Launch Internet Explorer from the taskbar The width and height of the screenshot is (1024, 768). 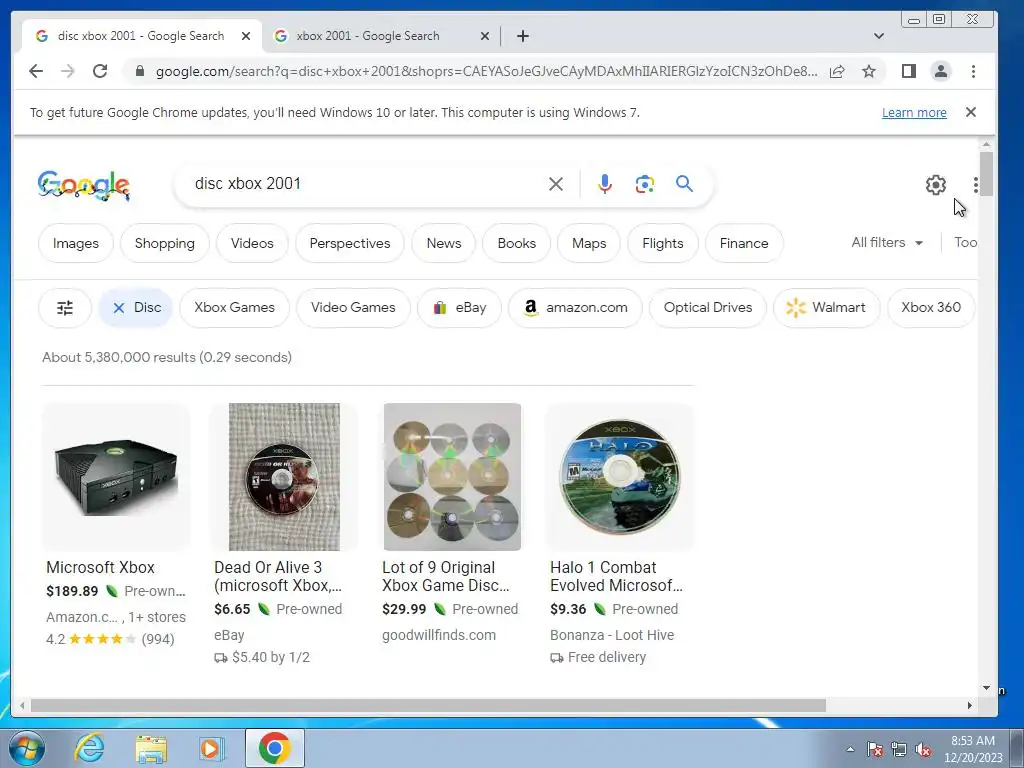[89, 748]
